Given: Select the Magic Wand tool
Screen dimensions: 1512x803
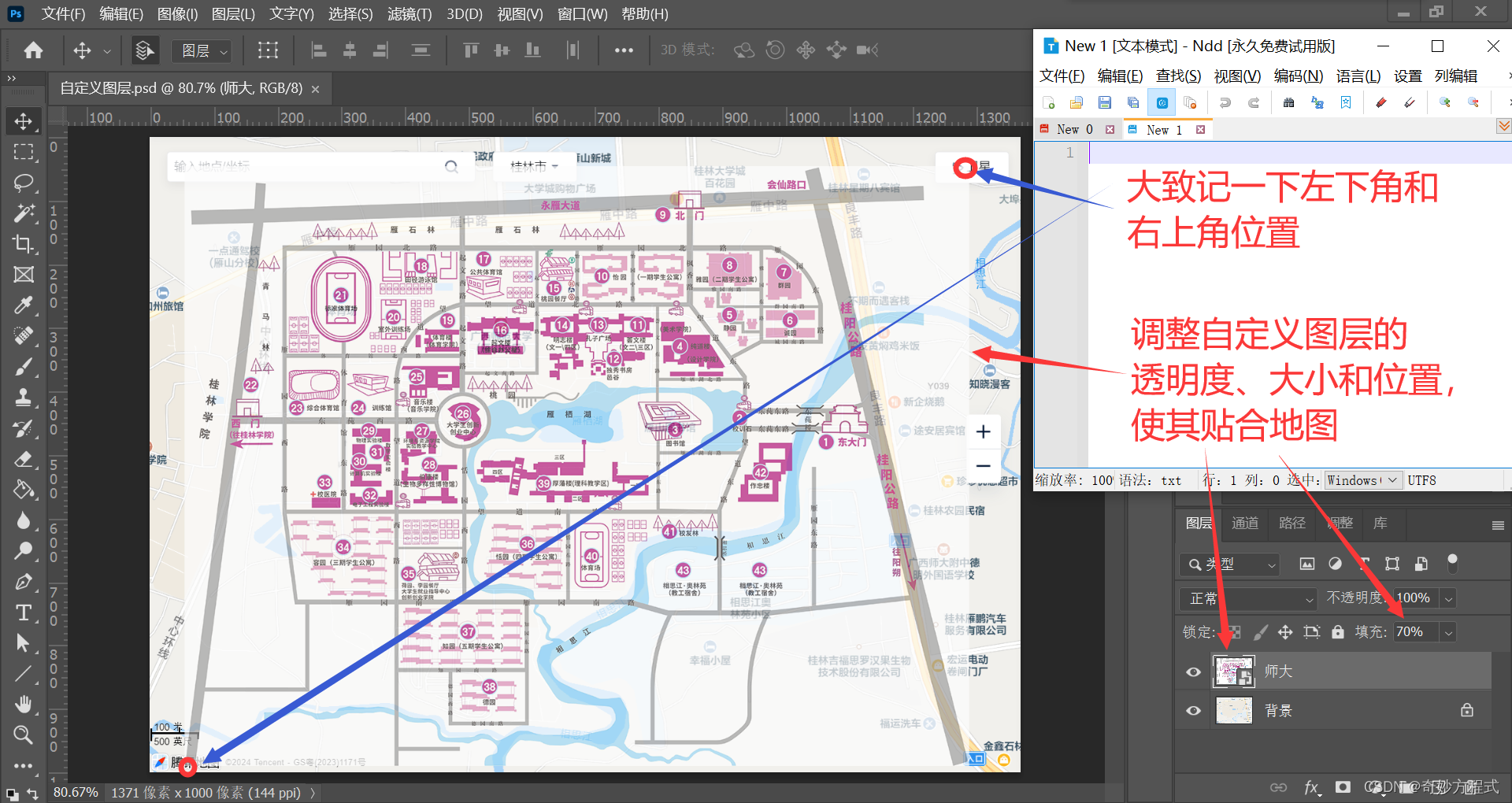Looking at the screenshot, I should (x=24, y=213).
